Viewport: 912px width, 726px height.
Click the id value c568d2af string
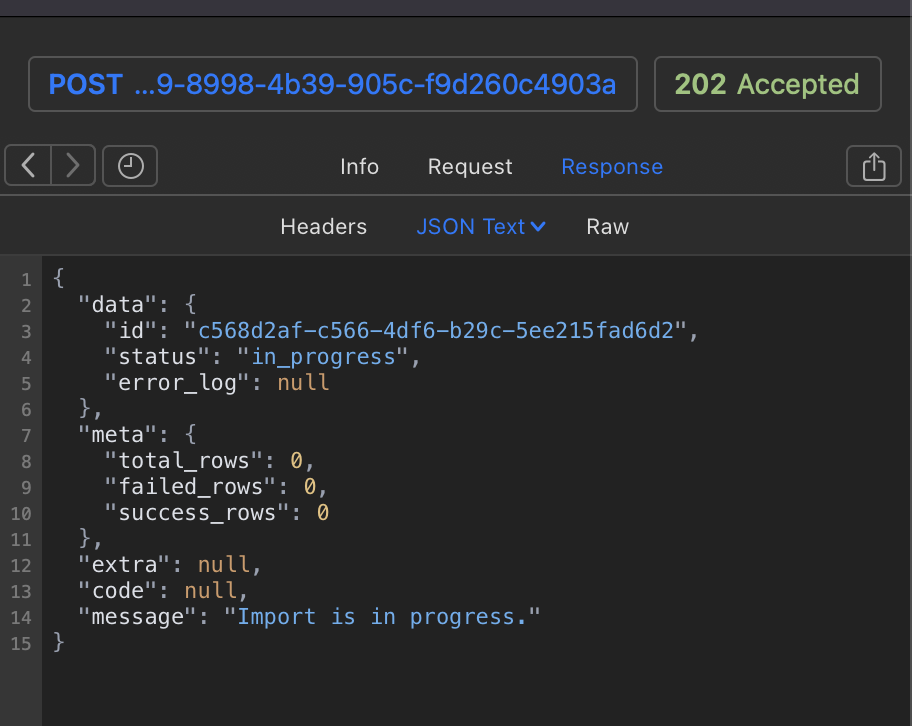click(x=436, y=331)
